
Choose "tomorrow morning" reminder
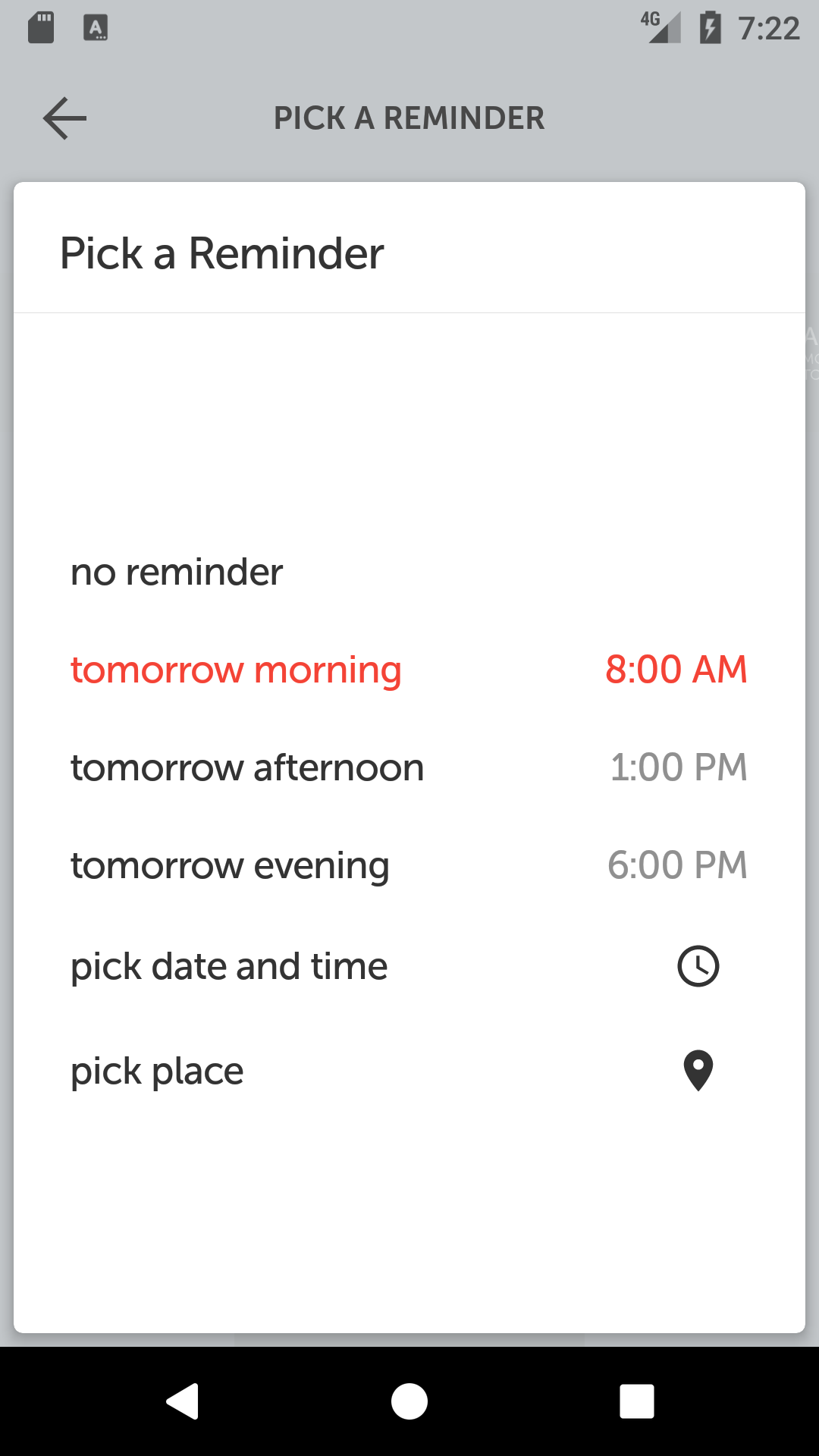point(236,670)
